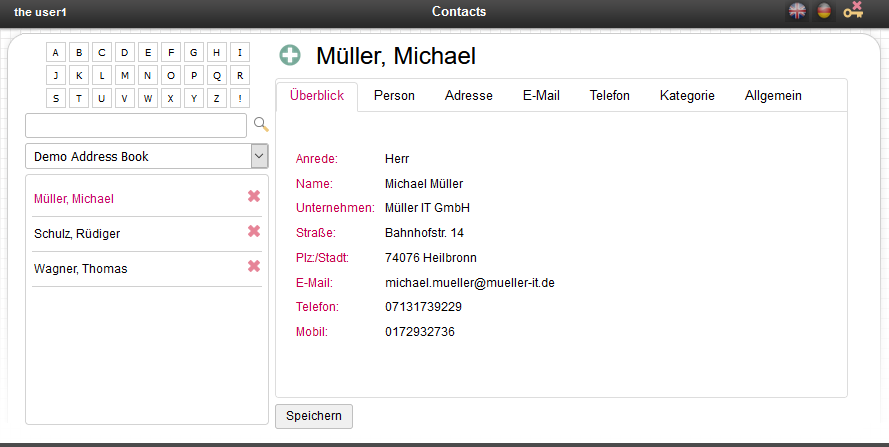Delete contact Schulz, Rüdiger
889x447 pixels.
pos(254,231)
